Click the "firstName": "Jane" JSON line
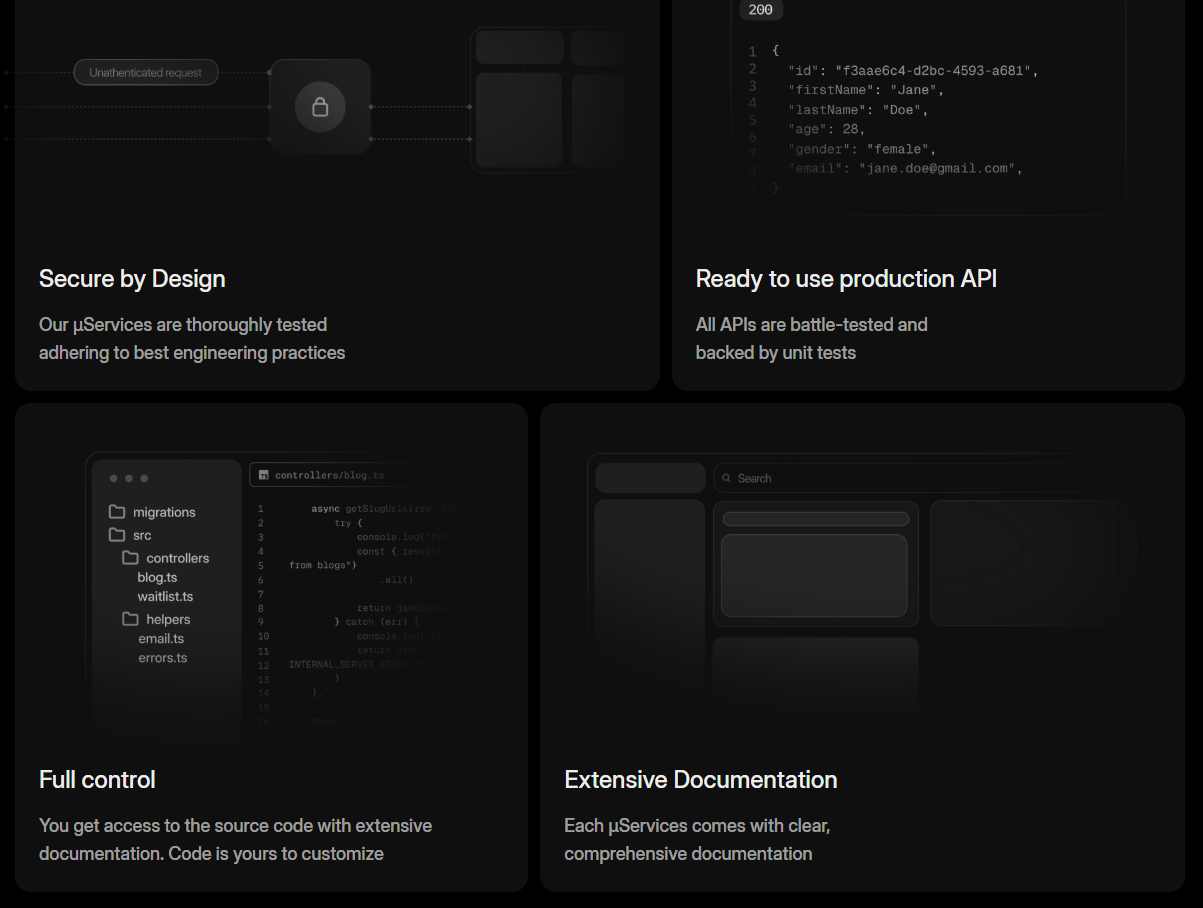Screen dimensions: 1203x908 866,90
